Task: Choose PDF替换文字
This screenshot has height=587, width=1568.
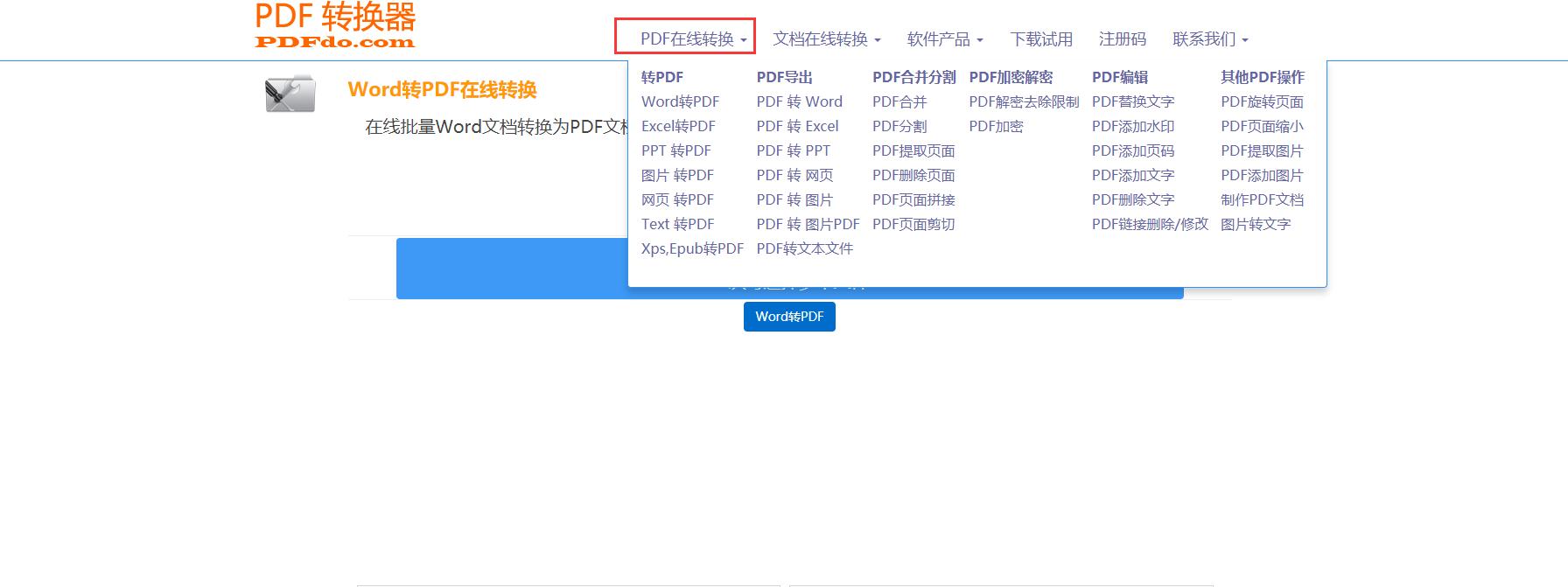Action: [x=1133, y=101]
